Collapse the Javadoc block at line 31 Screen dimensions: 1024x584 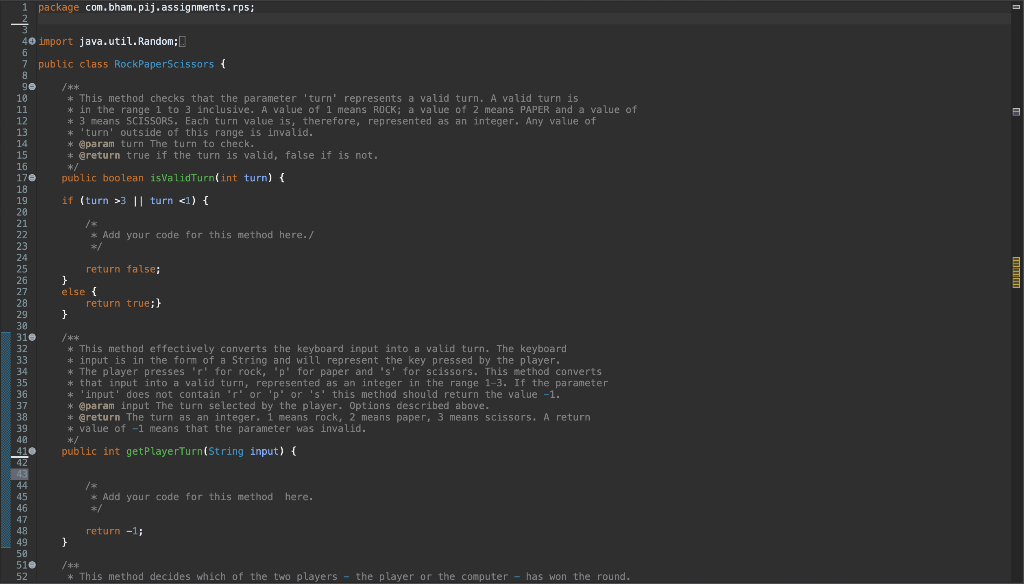click(31, 337)
